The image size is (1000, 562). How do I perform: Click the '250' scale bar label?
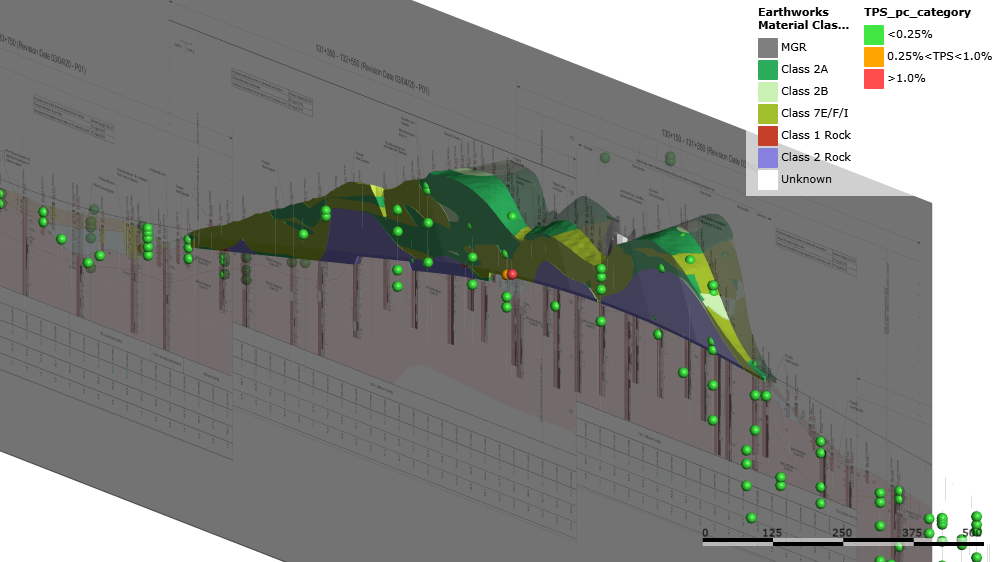click(x=842, y=533)
